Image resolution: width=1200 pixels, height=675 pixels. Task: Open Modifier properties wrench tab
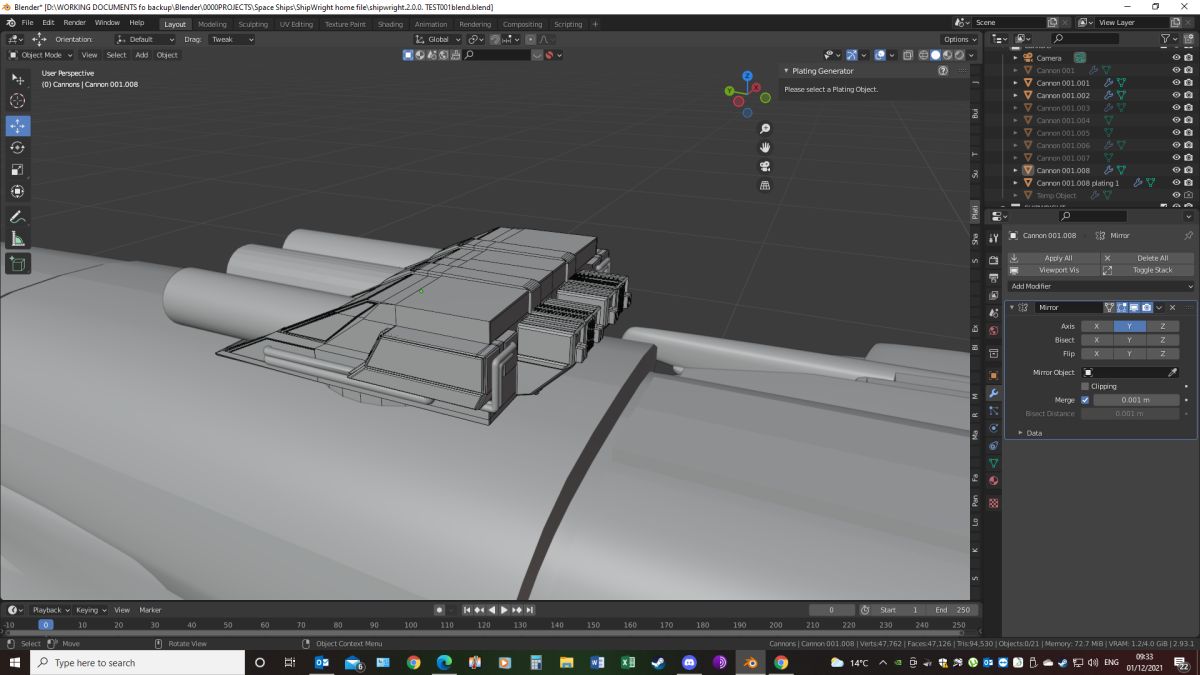[x=993, y=393]
